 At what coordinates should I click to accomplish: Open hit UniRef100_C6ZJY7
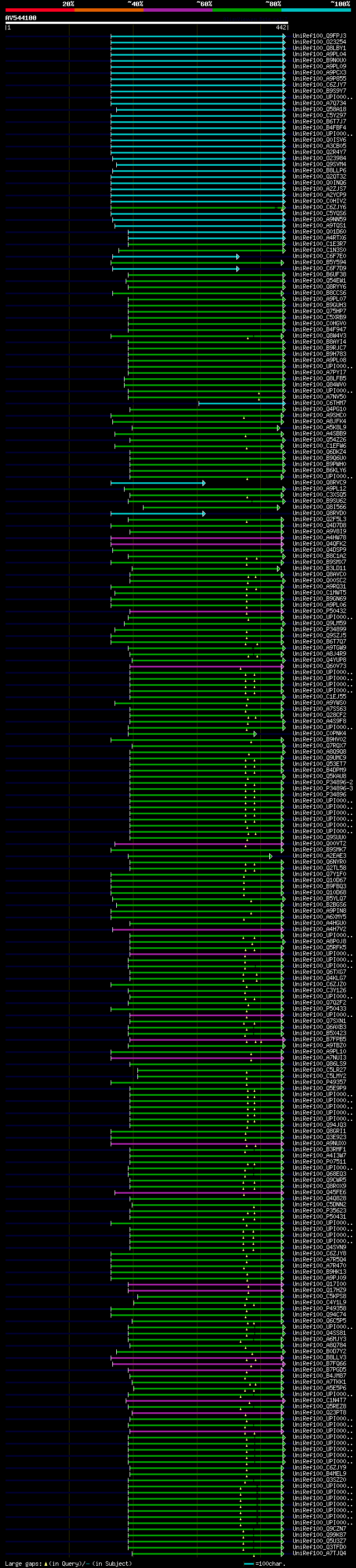point(319,85)
